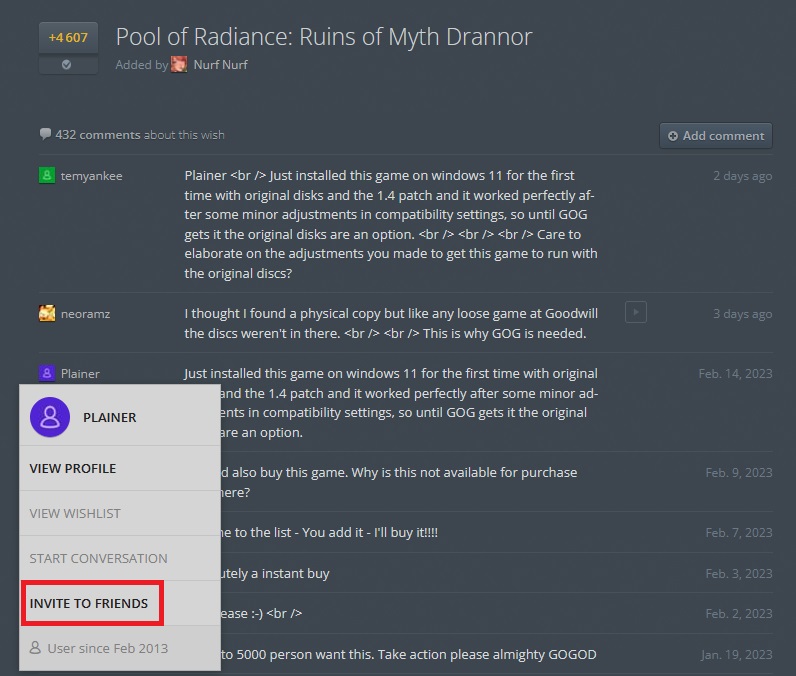Click the comment about 5000 person want this
The width and height of the screenshot is (796, 676).
[x=409, y=655]
